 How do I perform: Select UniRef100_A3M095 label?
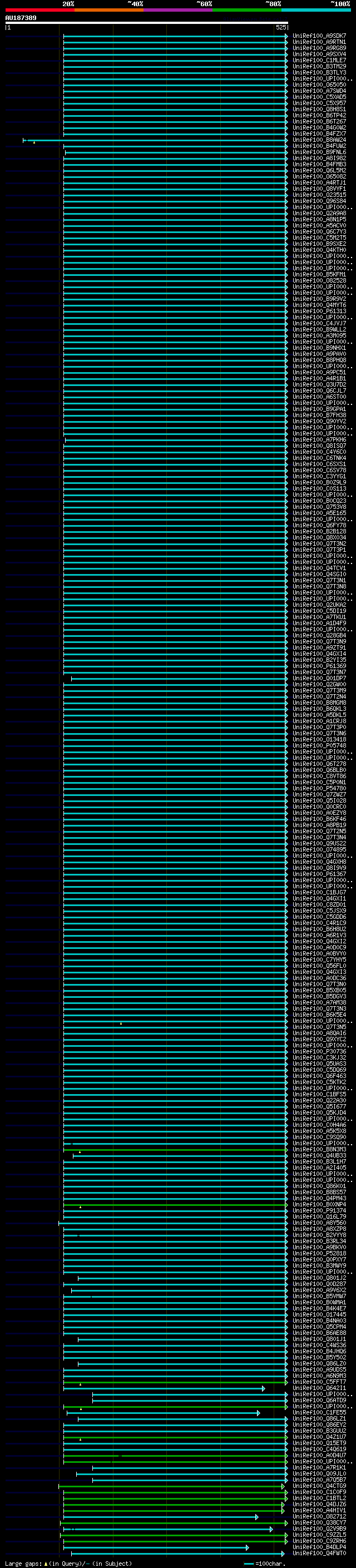[319, 335]
